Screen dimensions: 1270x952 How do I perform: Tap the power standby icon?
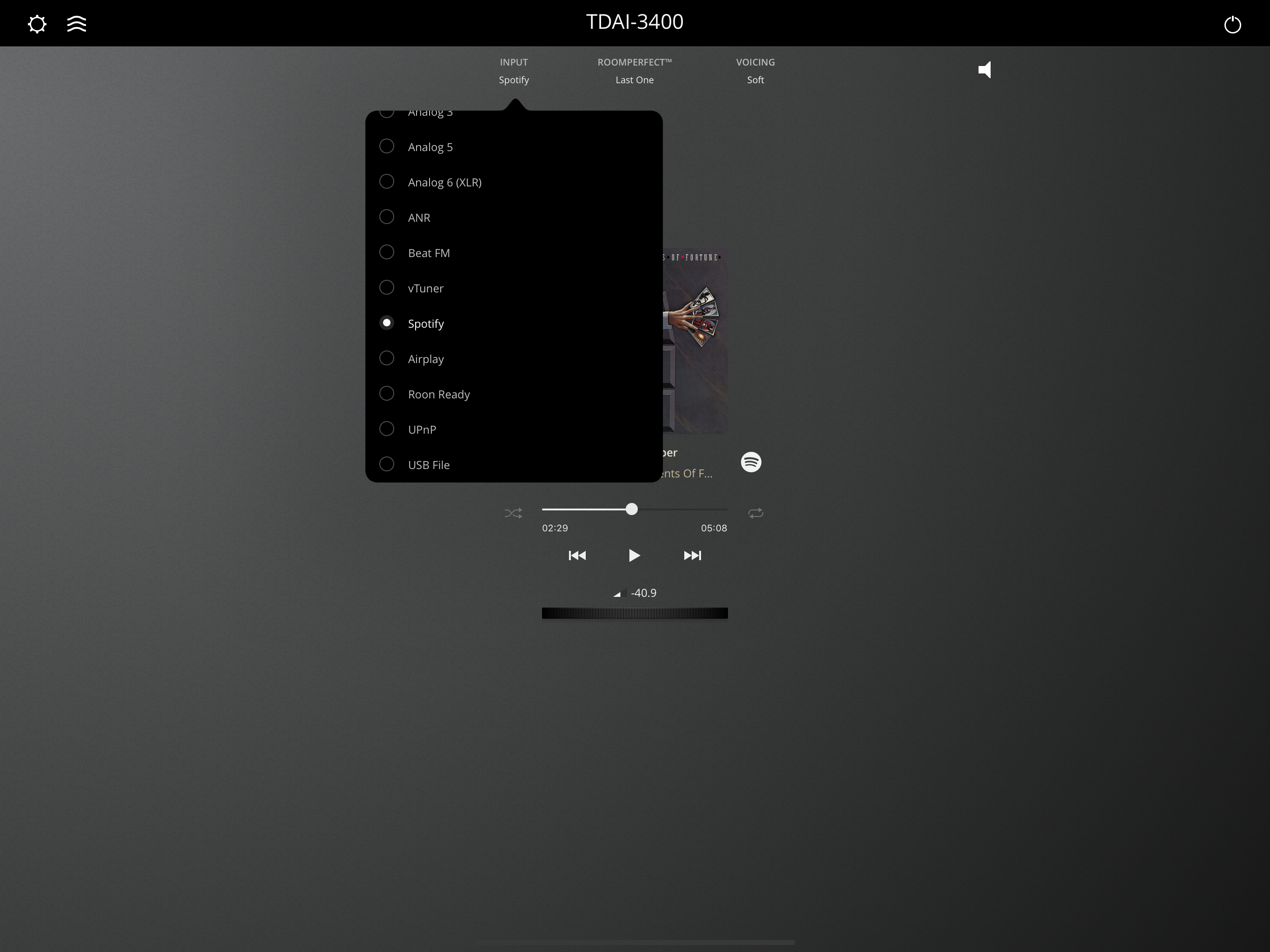tap(1232, 25)
